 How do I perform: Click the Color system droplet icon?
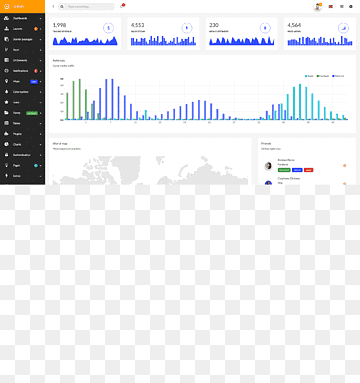coord(6,92)
